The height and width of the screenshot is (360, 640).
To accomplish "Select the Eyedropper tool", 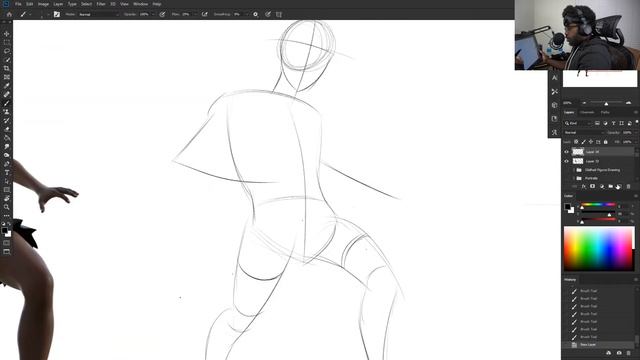I will pos(7,86).
